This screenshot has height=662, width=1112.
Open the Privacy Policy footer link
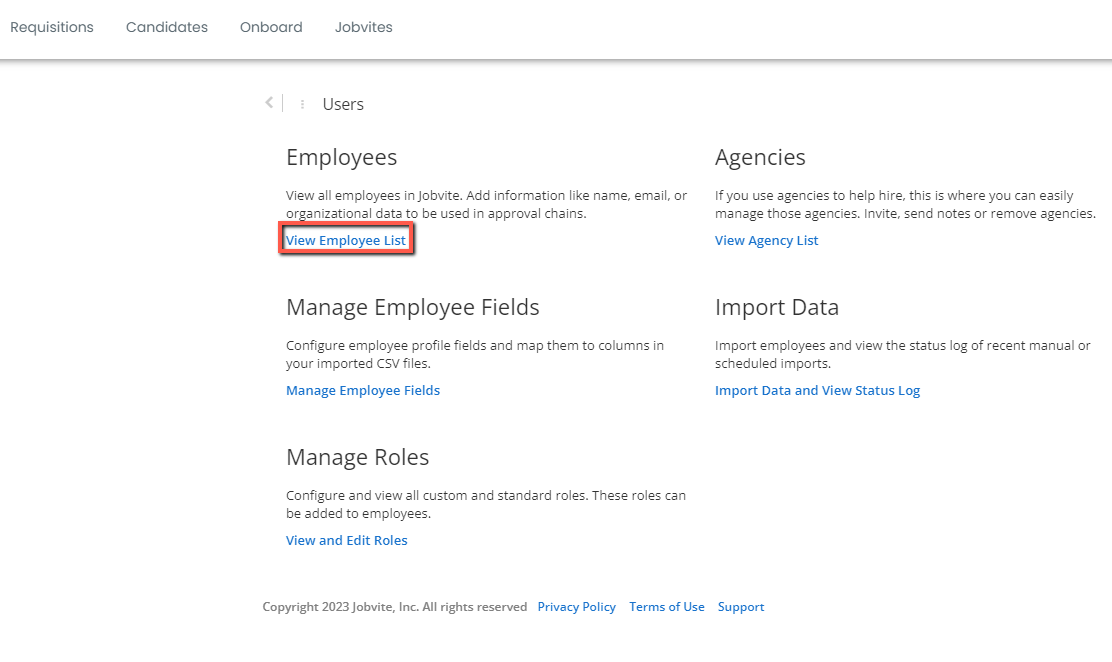tap(577, 607)
